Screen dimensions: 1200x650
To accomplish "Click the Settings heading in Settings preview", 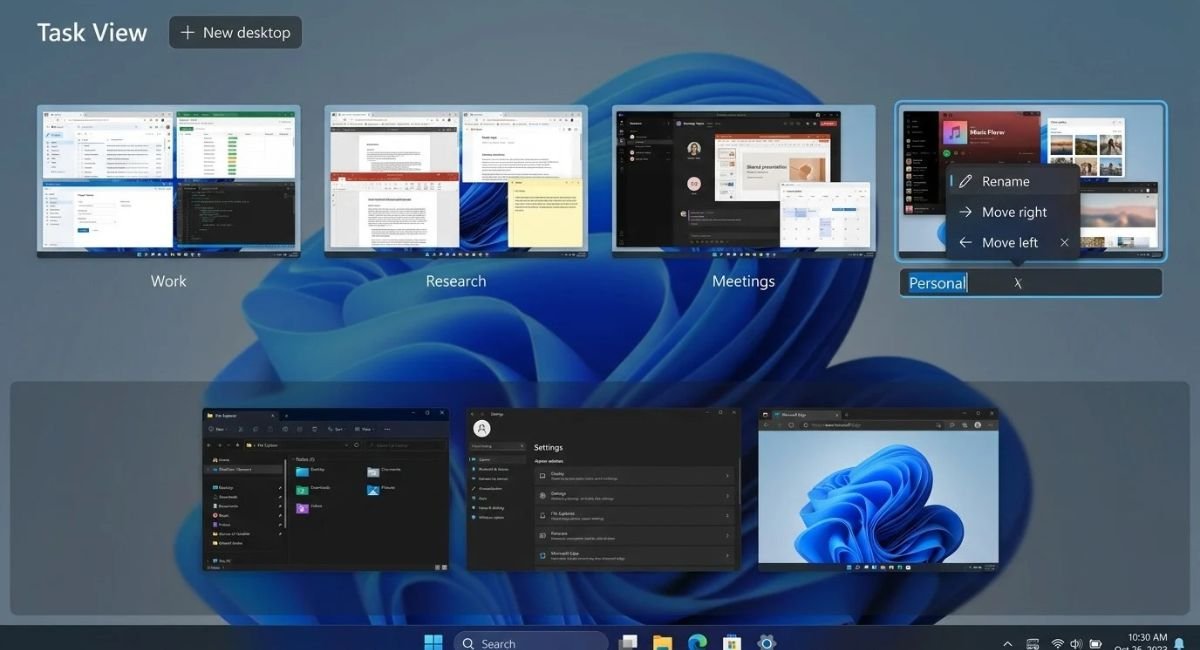I will (x=548, y=447).
